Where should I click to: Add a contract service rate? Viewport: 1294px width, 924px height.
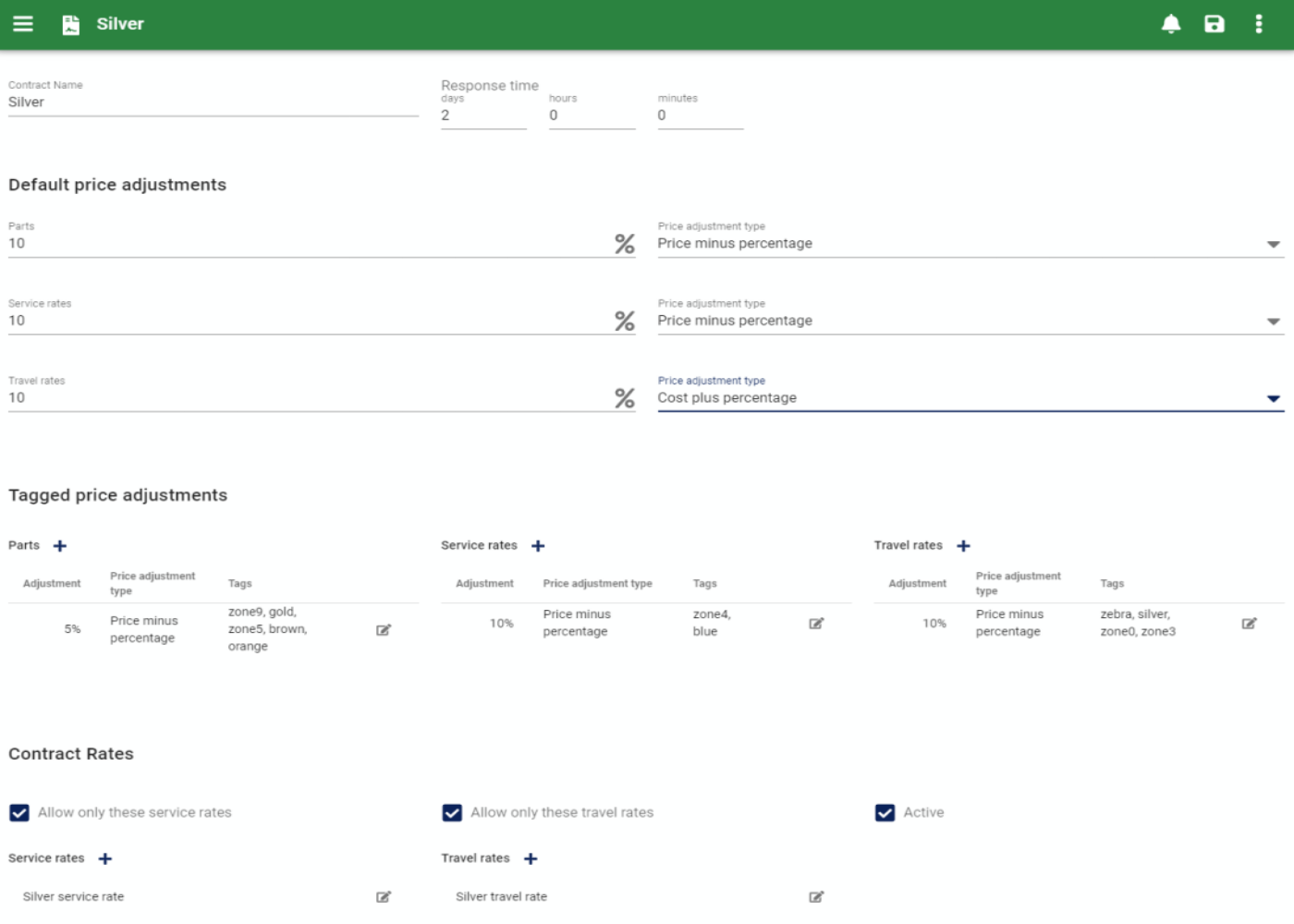click(x=105, y=858)
